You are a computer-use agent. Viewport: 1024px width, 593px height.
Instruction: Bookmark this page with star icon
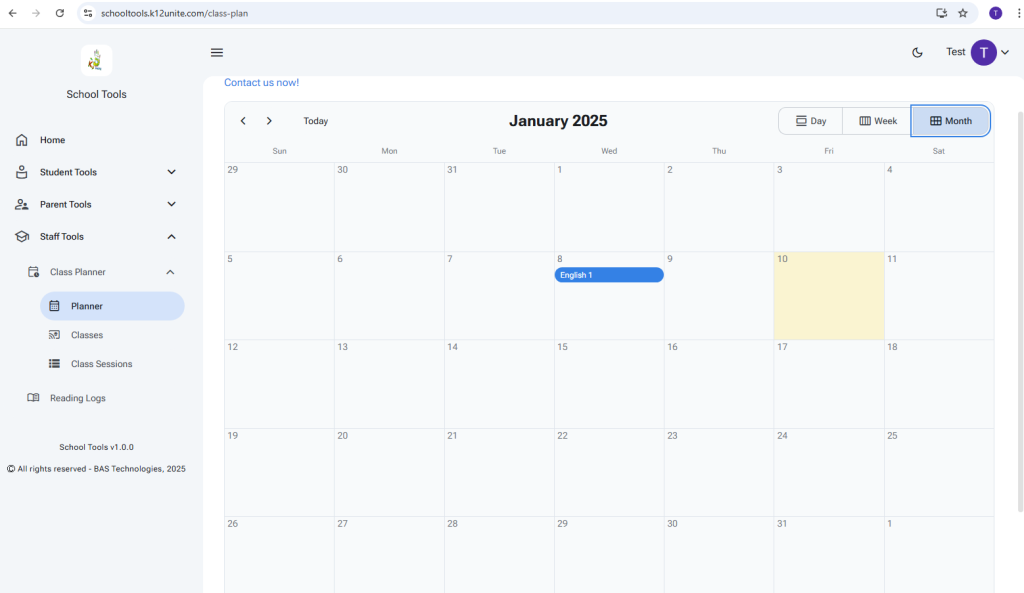[x=963, y=13]
